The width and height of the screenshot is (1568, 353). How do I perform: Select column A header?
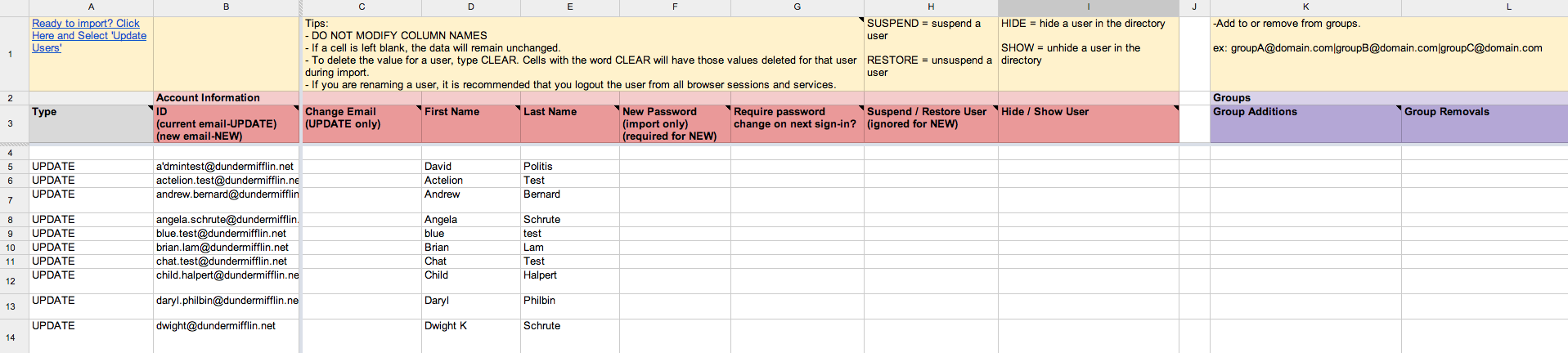click(x=91, y=7)
